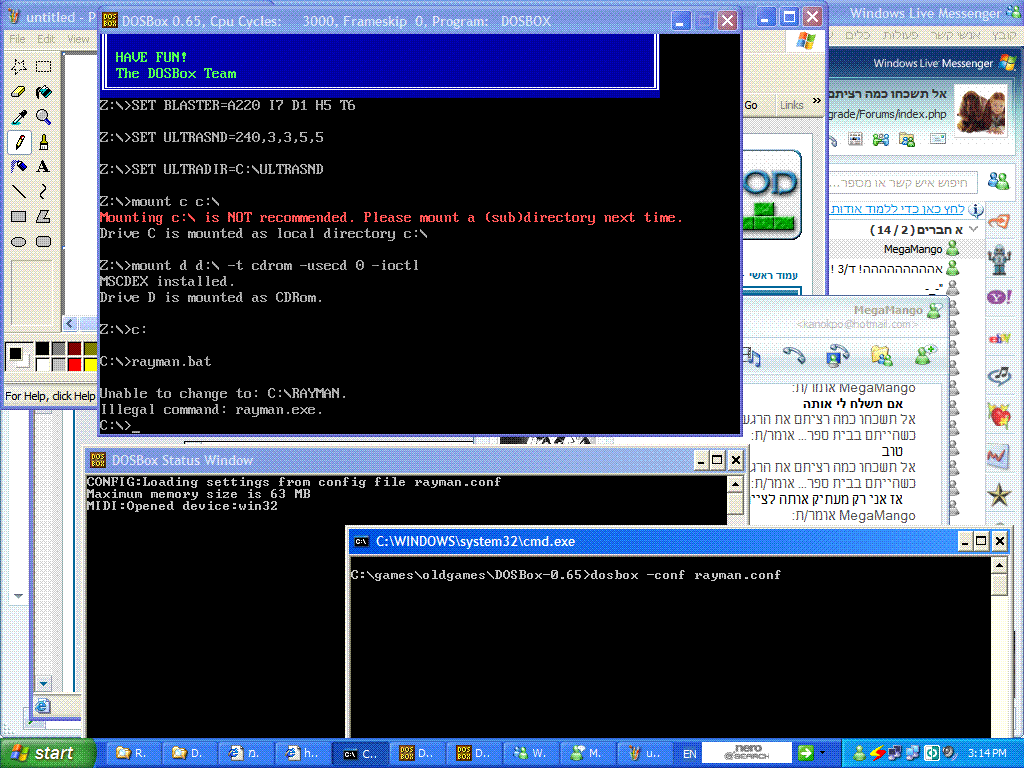Pick the black color swatch in Paint palette
This screenshot has height=768, width=1024.
point(42,349)
